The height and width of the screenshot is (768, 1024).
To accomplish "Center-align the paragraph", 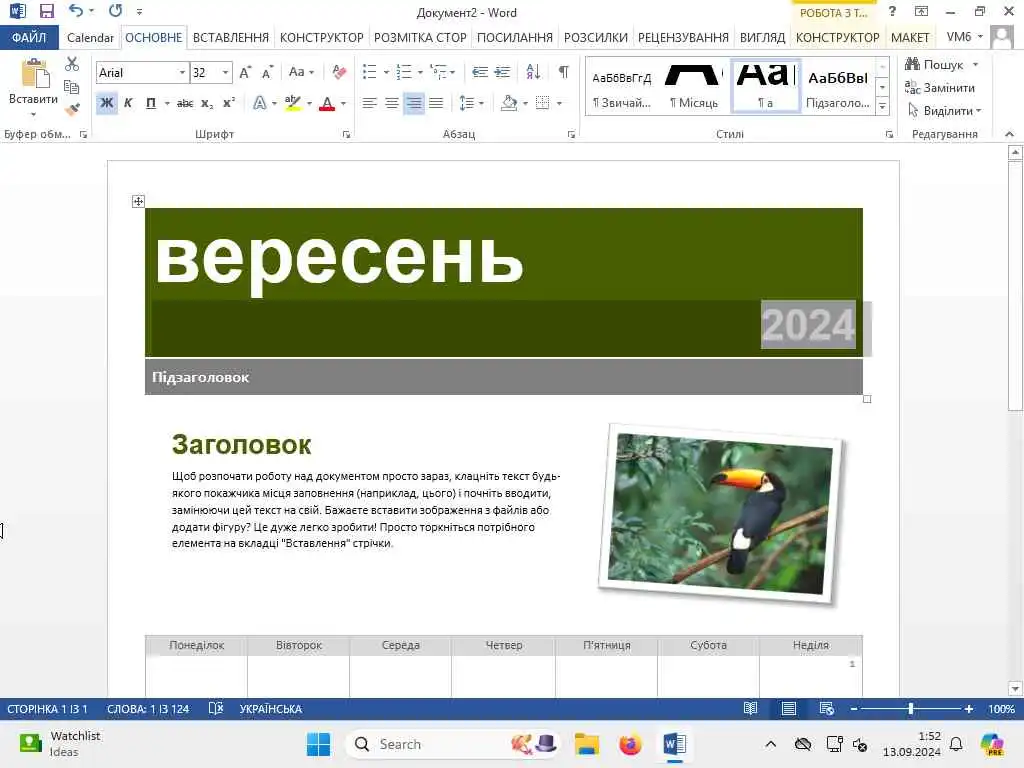I will [392, 103].
